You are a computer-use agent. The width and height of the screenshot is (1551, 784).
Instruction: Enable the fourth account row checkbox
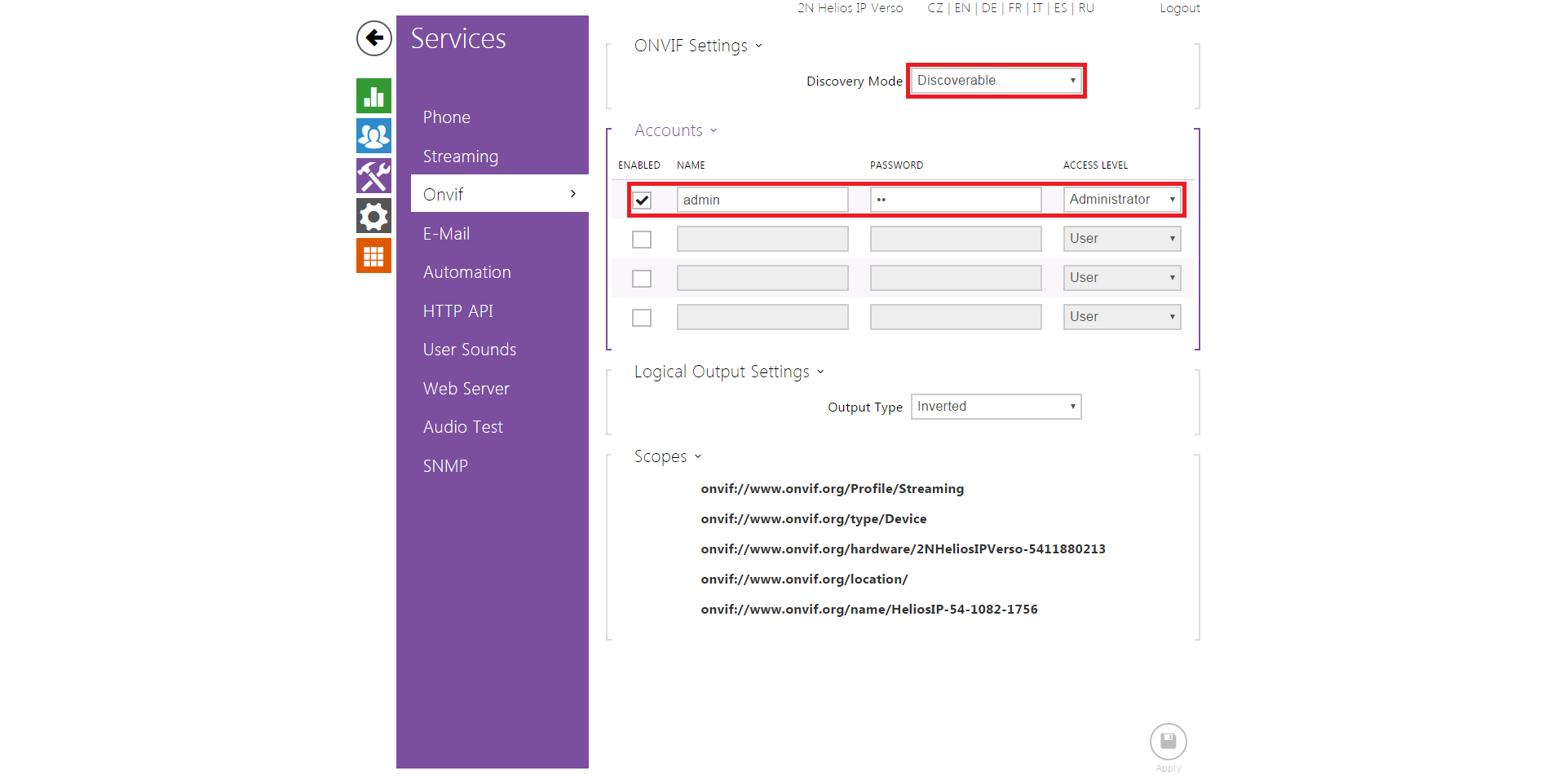coord(643,318)
